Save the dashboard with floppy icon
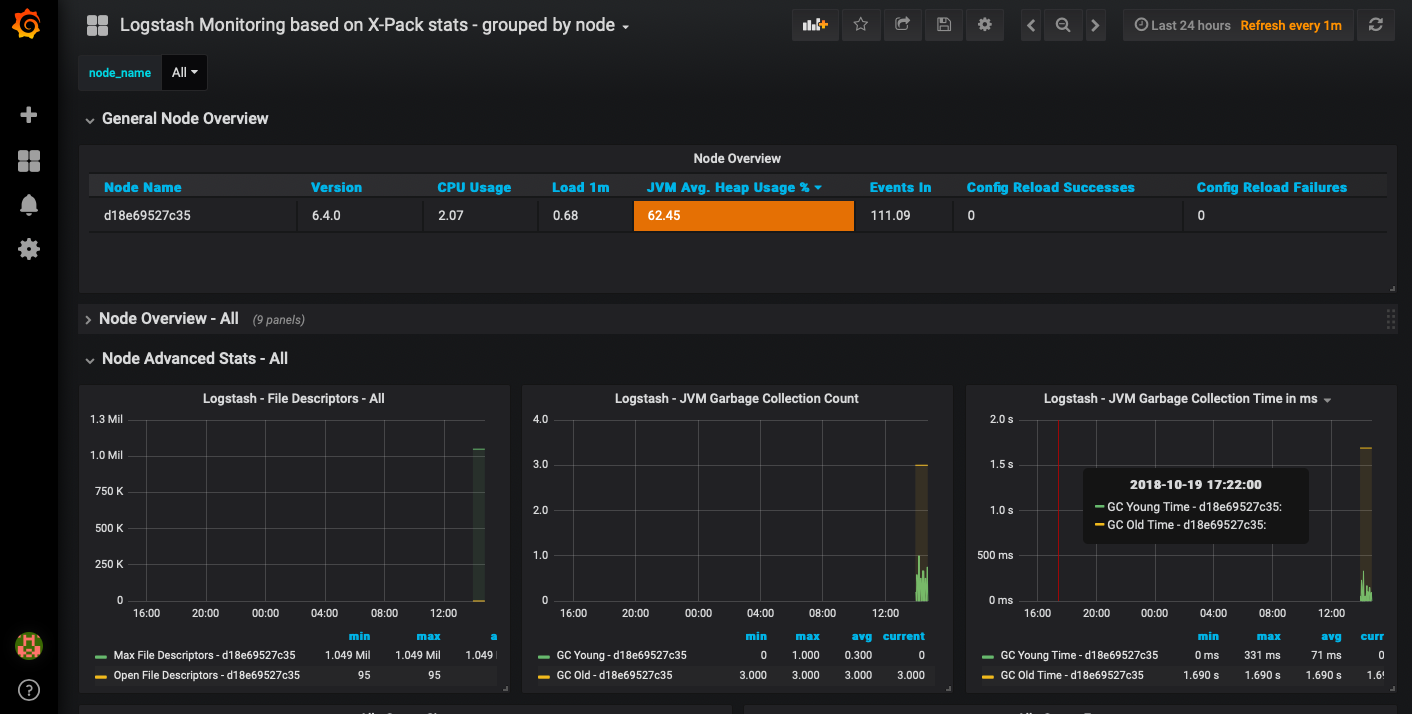 (x=943, y=25)
